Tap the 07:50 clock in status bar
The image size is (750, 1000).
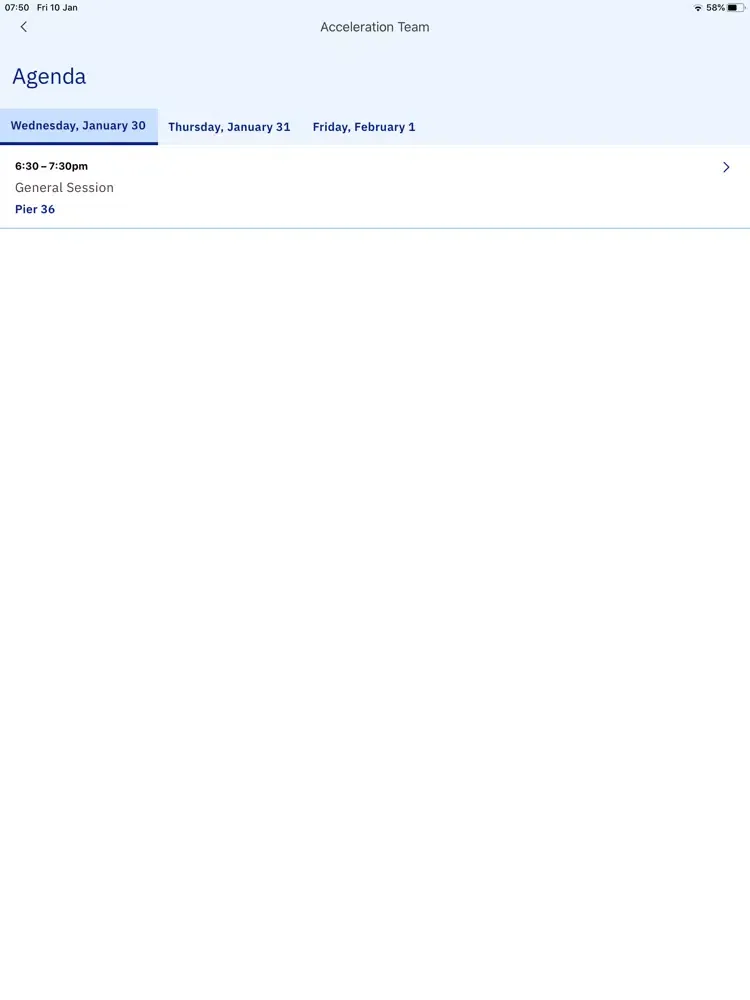17,8
